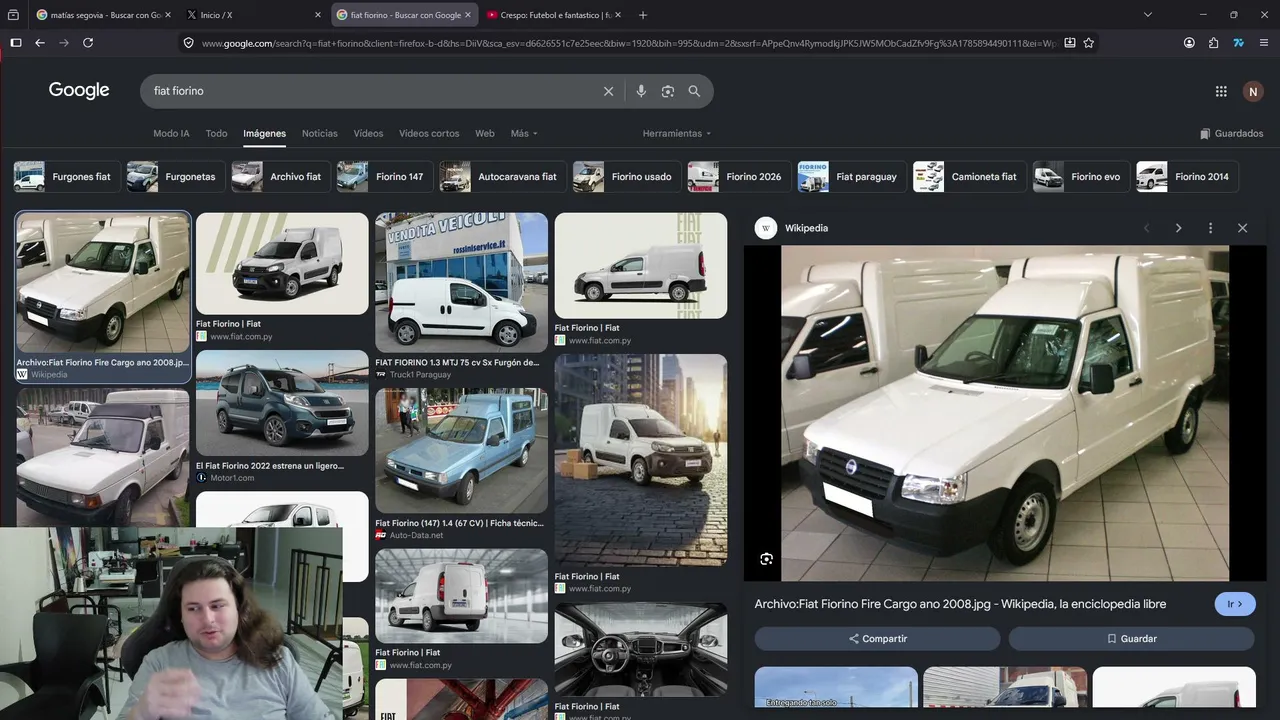Filter by the 'Furgones fiat' chip
Screen dimensions: 1280x720
(x=67, y=177)
